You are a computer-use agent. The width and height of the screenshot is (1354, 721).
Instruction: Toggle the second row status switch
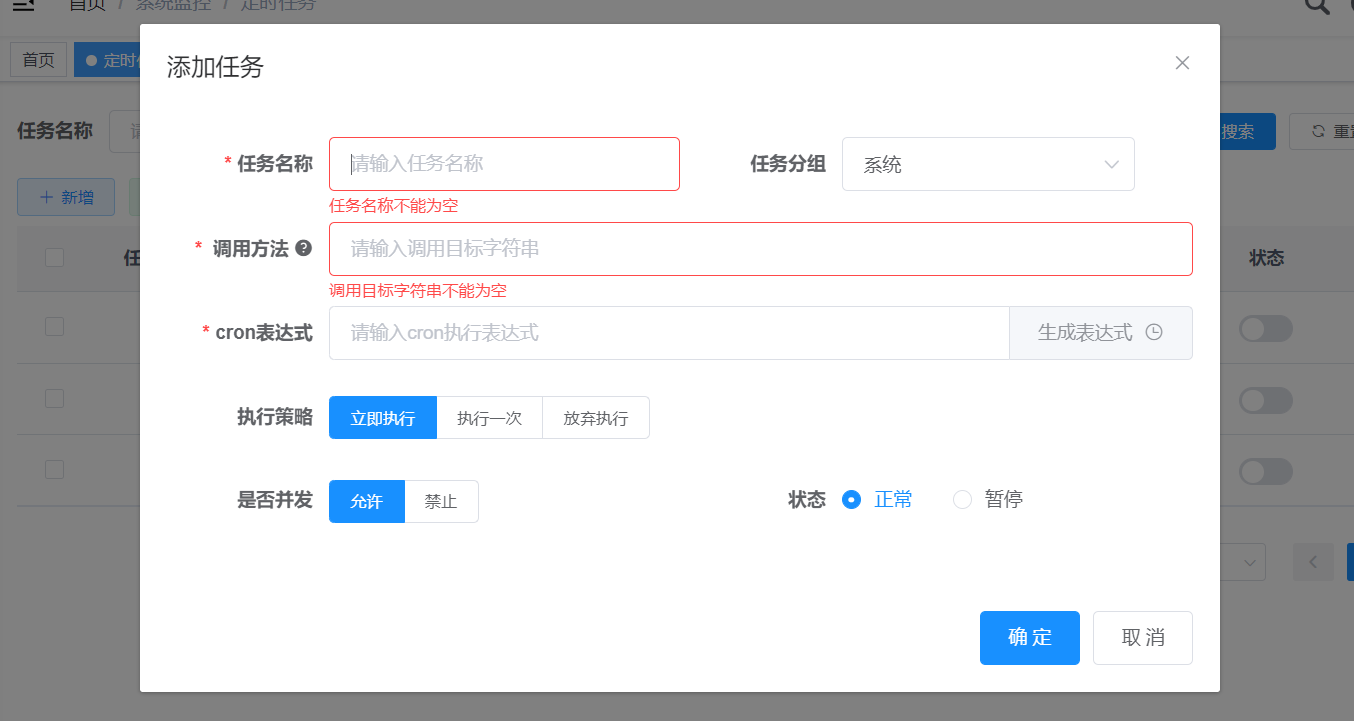1266,401
